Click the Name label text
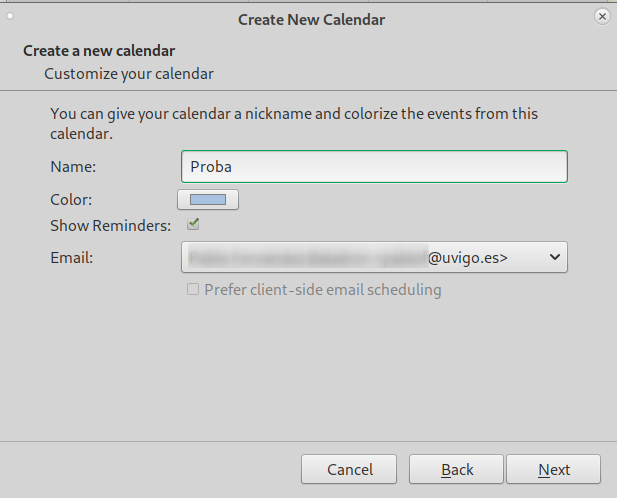Image resolution: width=617 pixels, height=498 pixels. (x=73, y=167)
